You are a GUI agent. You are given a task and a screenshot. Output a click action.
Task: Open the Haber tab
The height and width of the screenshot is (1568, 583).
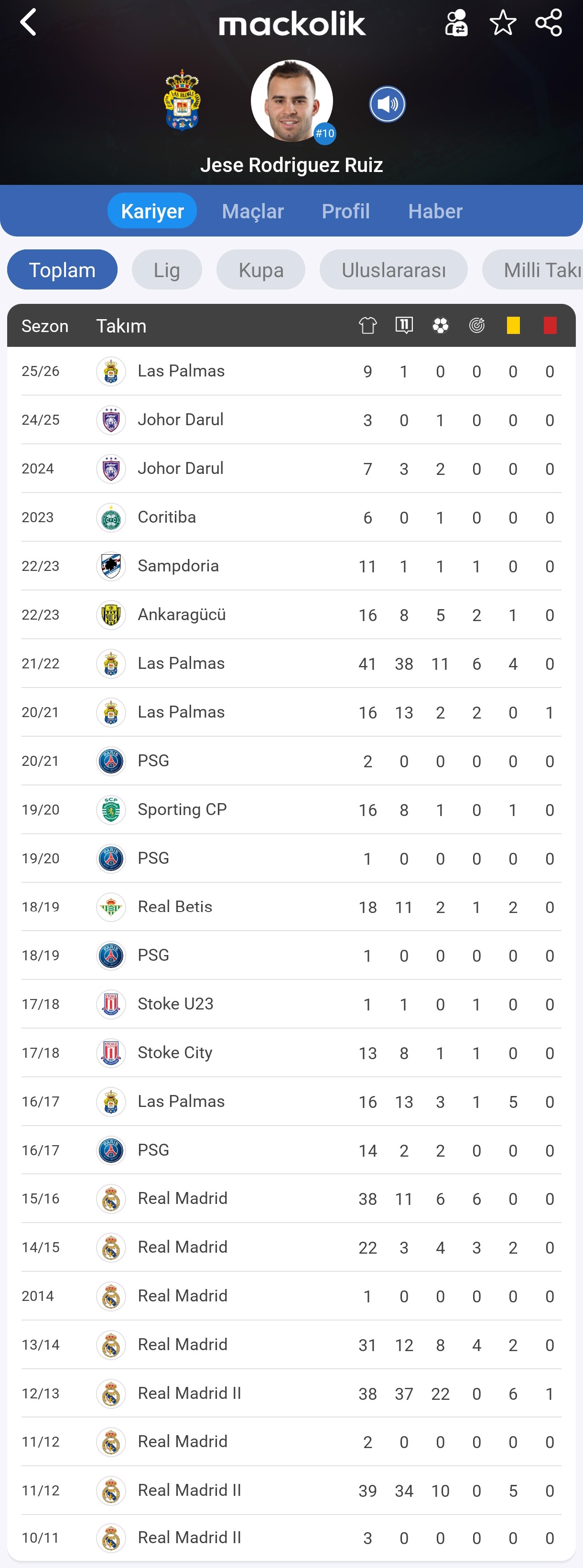[x=435, y=211]
